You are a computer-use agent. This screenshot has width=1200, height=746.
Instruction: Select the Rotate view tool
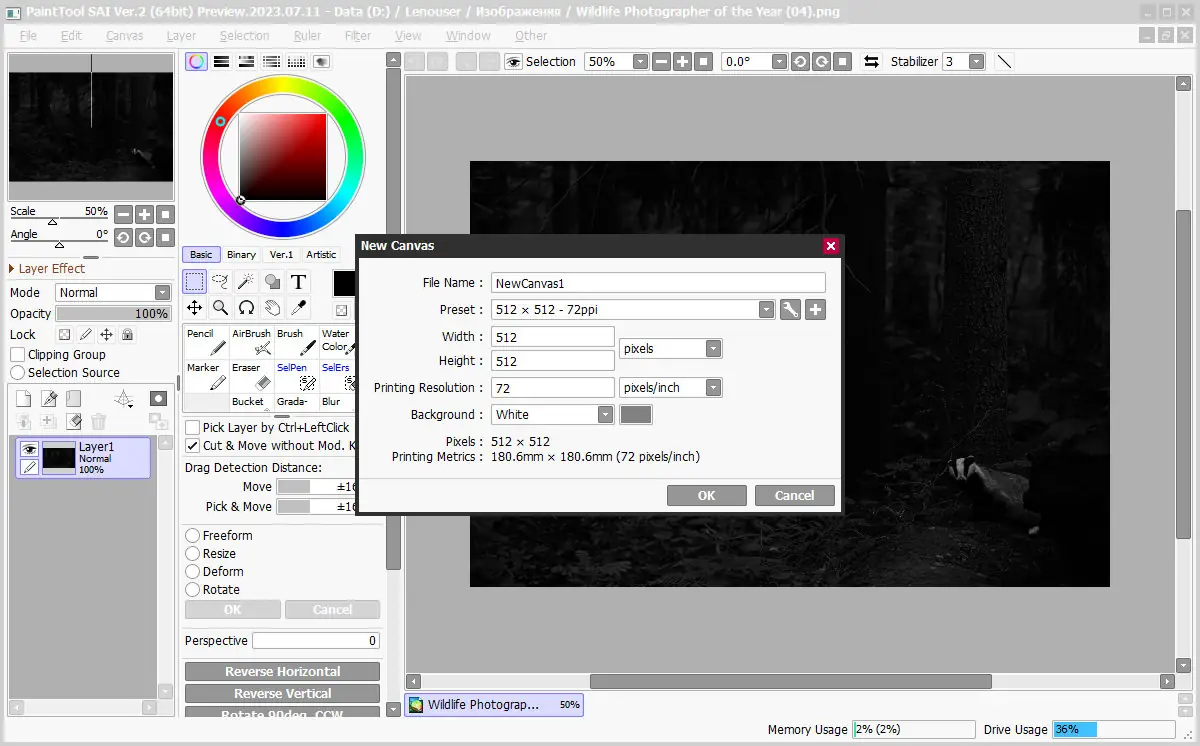(246, 308)
